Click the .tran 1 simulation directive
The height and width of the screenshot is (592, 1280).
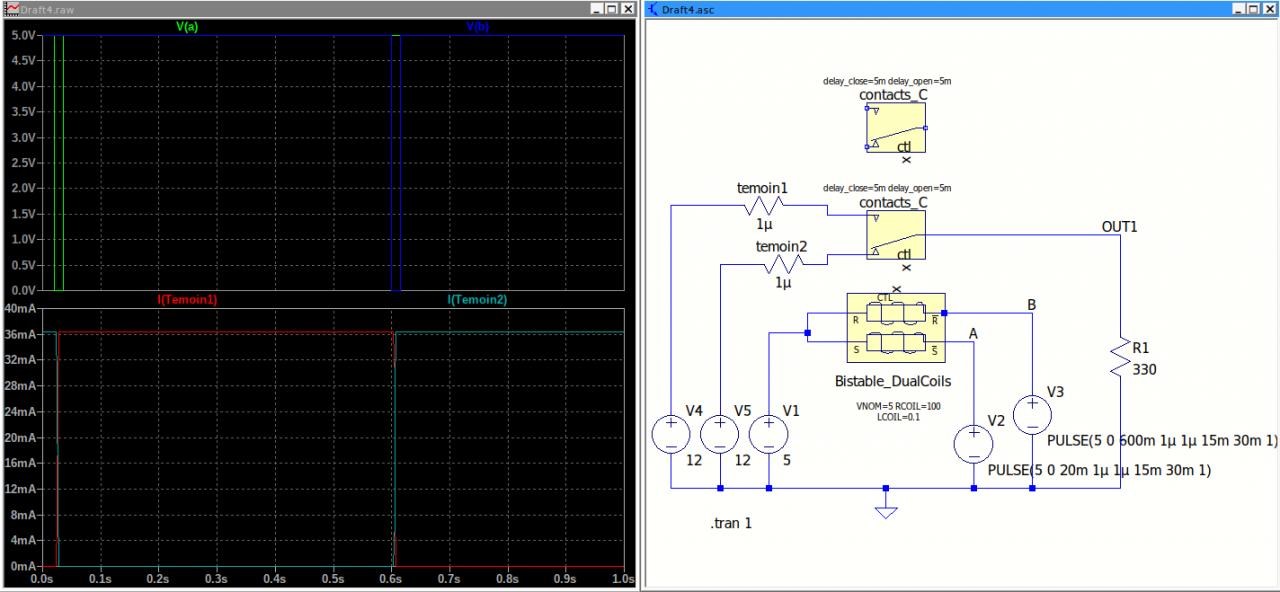point(730,523)
